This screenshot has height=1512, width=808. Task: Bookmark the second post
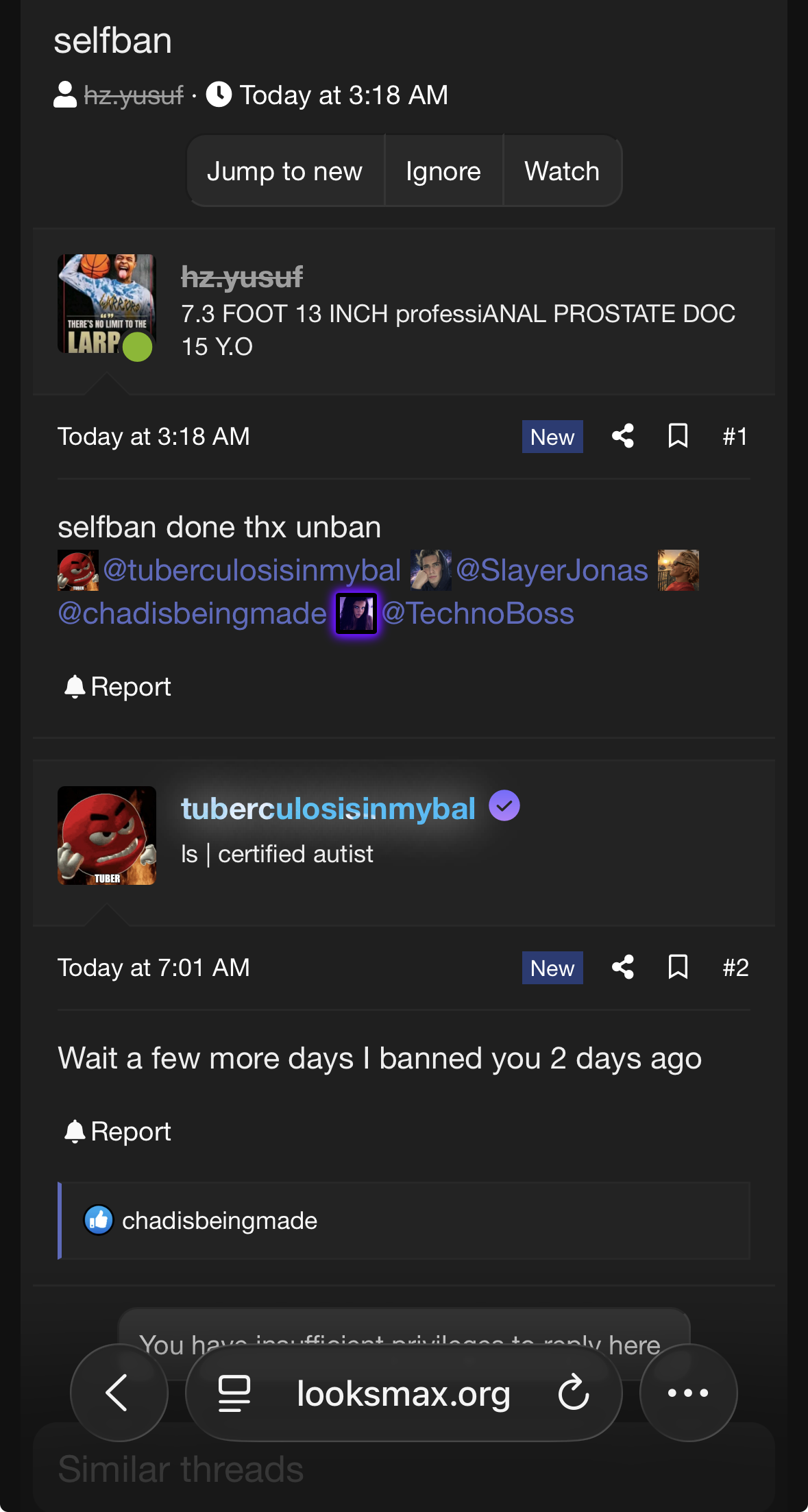click(x=678, y=967)
